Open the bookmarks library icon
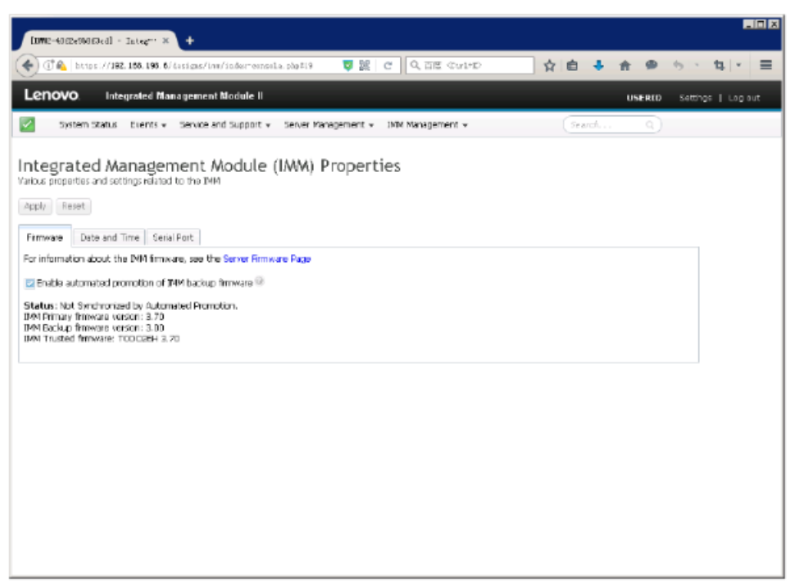 click(x=572, y=65)
